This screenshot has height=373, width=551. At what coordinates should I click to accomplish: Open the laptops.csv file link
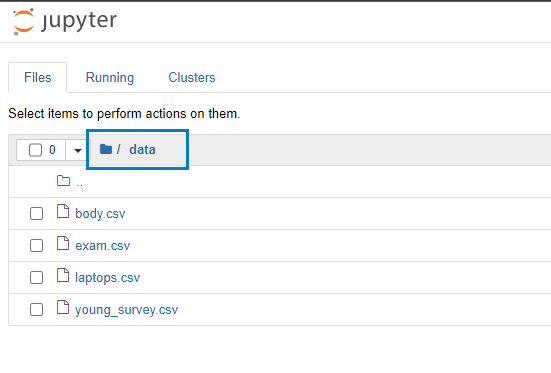(108, 278)
